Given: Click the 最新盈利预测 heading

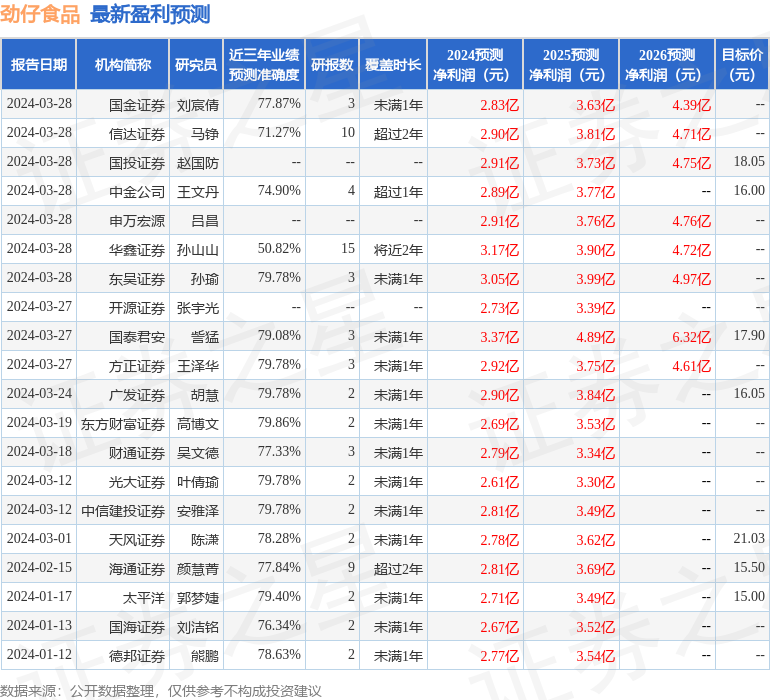Looking at the screenshot, I should [150, 14].
